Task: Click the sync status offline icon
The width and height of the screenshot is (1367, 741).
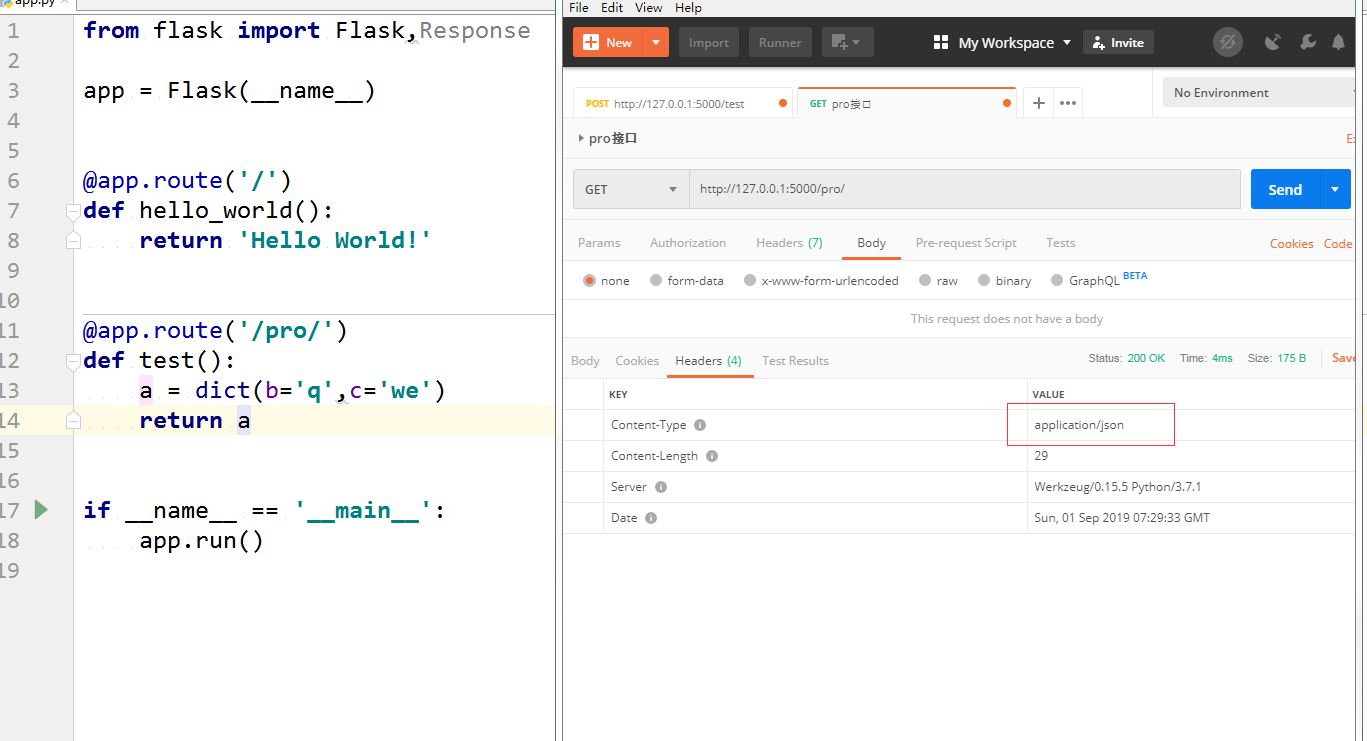Action: pos(1227,42)
